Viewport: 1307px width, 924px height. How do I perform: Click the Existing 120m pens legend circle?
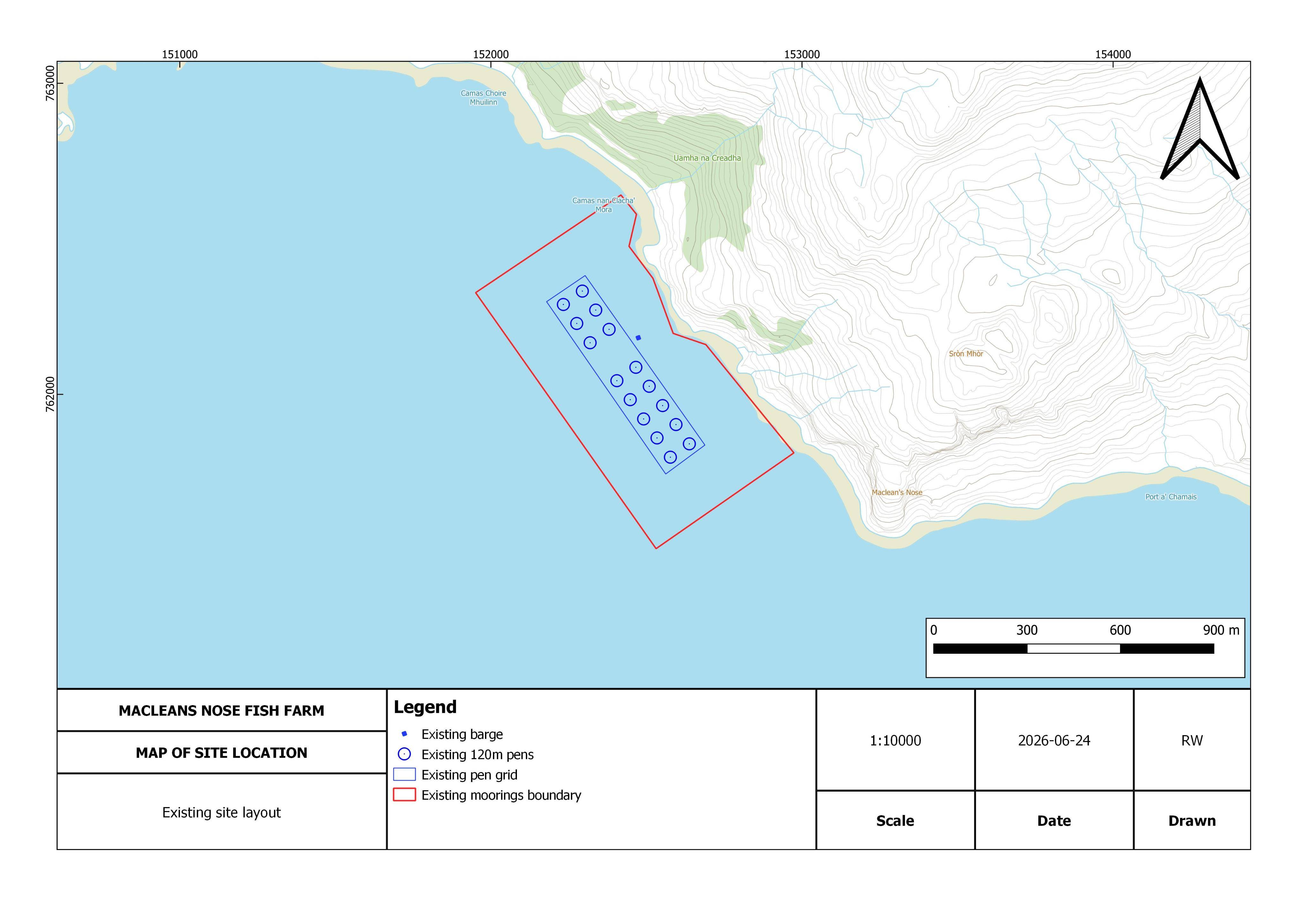[404, 754]
